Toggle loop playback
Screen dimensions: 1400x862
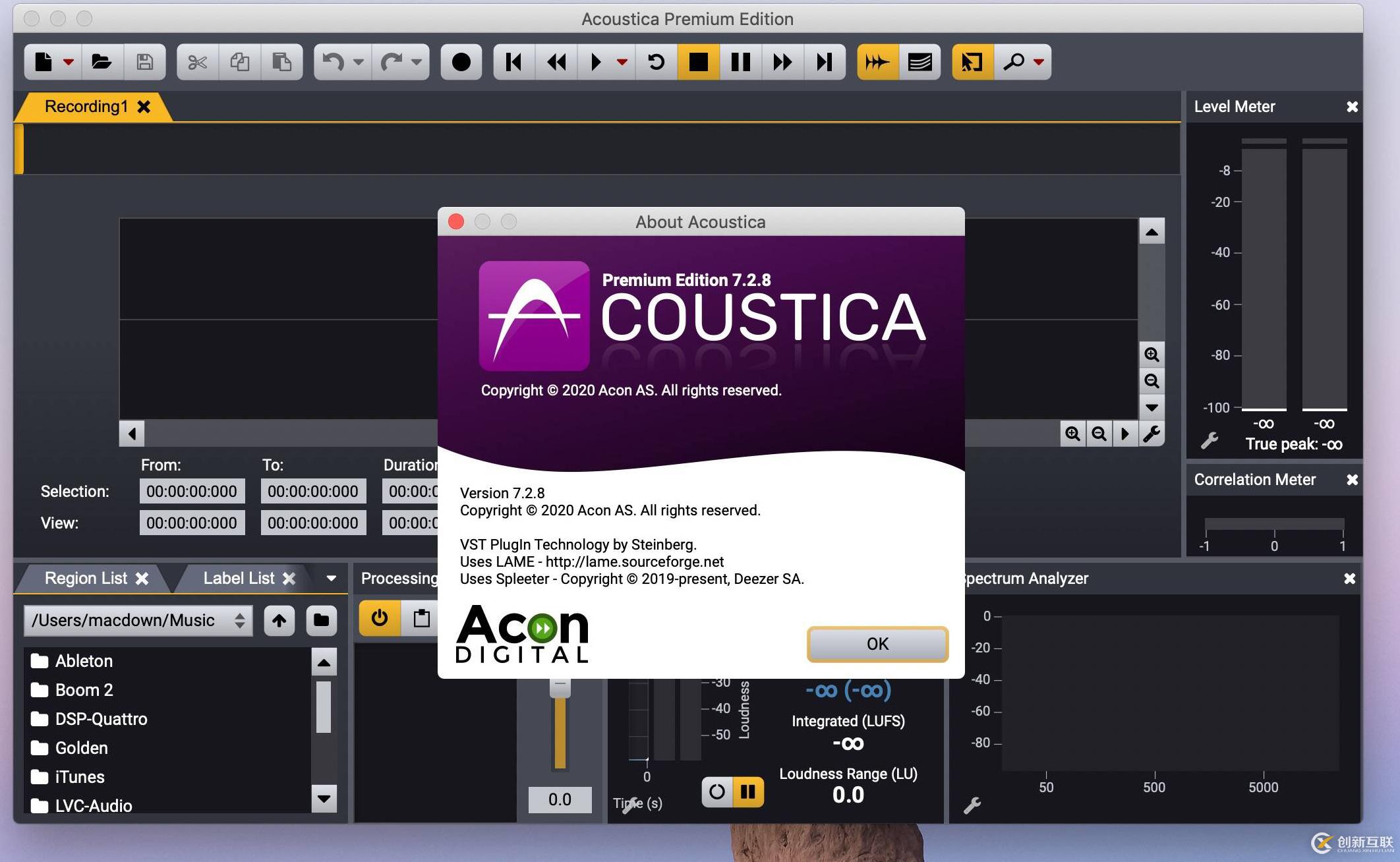click(x=656, y=62)
